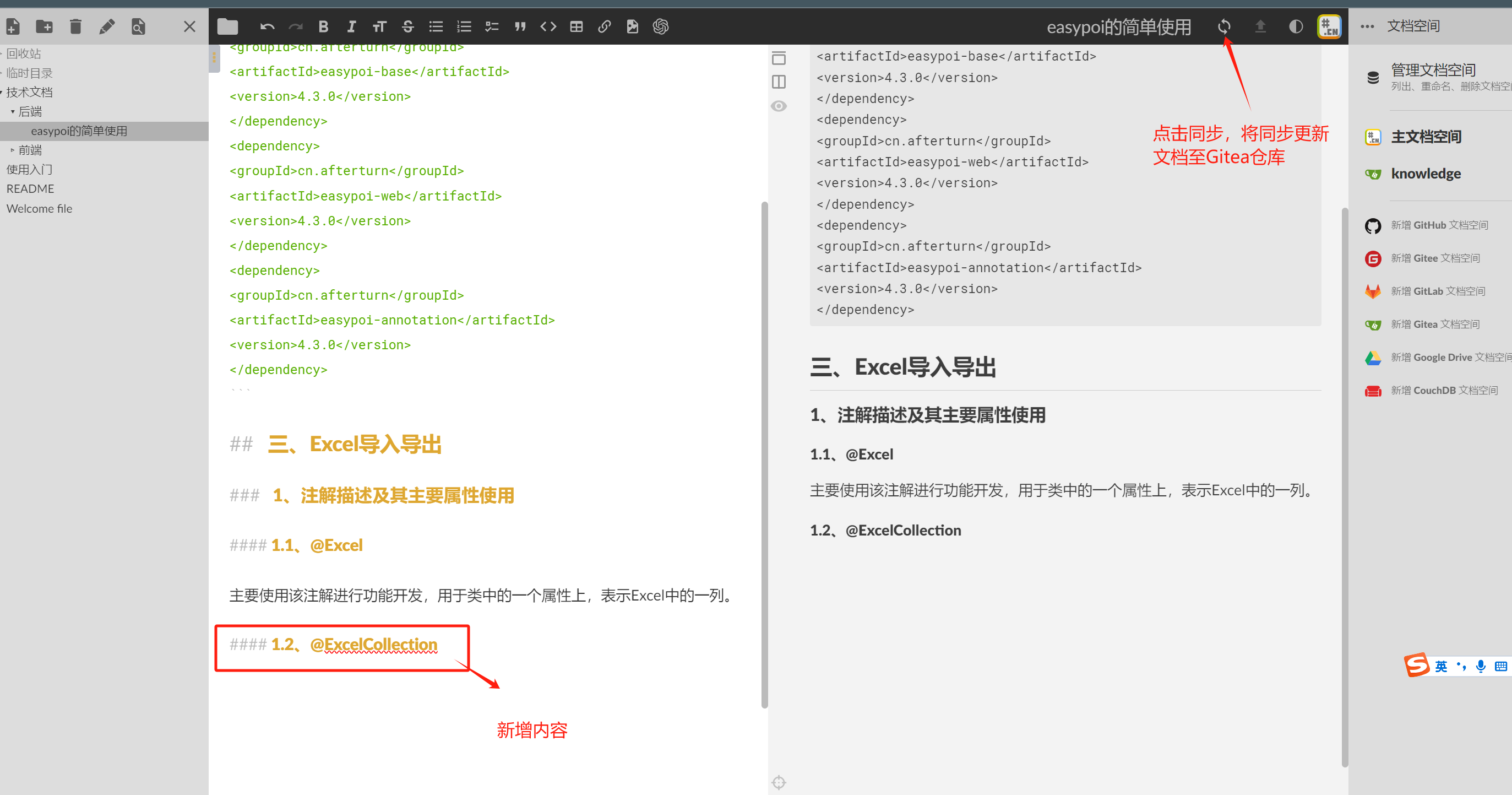Viewport: 1512px width, 795px height.
Task: Select the knowledge workspace
Action: coord(1425,174)
